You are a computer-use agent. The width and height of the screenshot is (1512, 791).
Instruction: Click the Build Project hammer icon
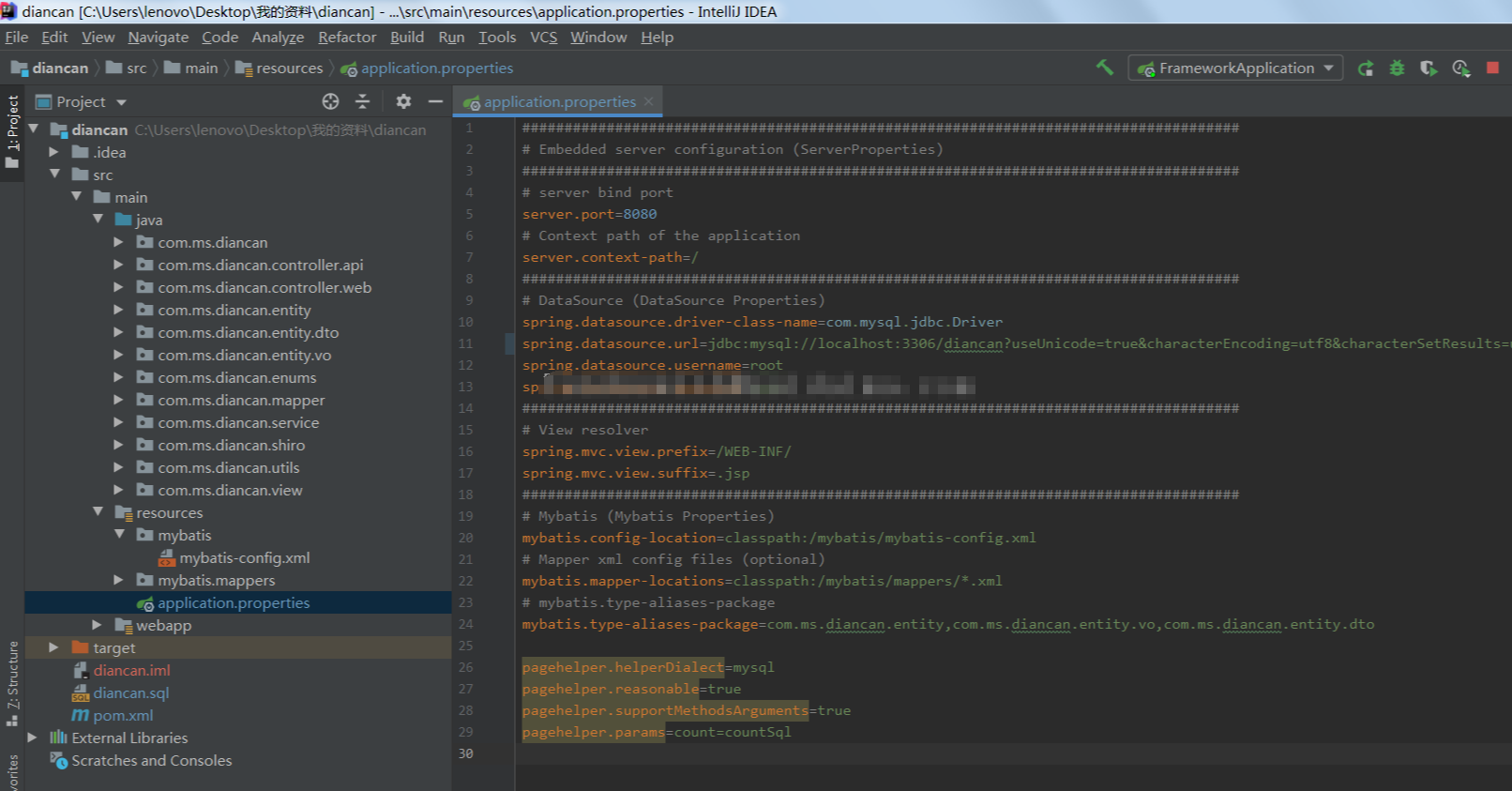1105,68
